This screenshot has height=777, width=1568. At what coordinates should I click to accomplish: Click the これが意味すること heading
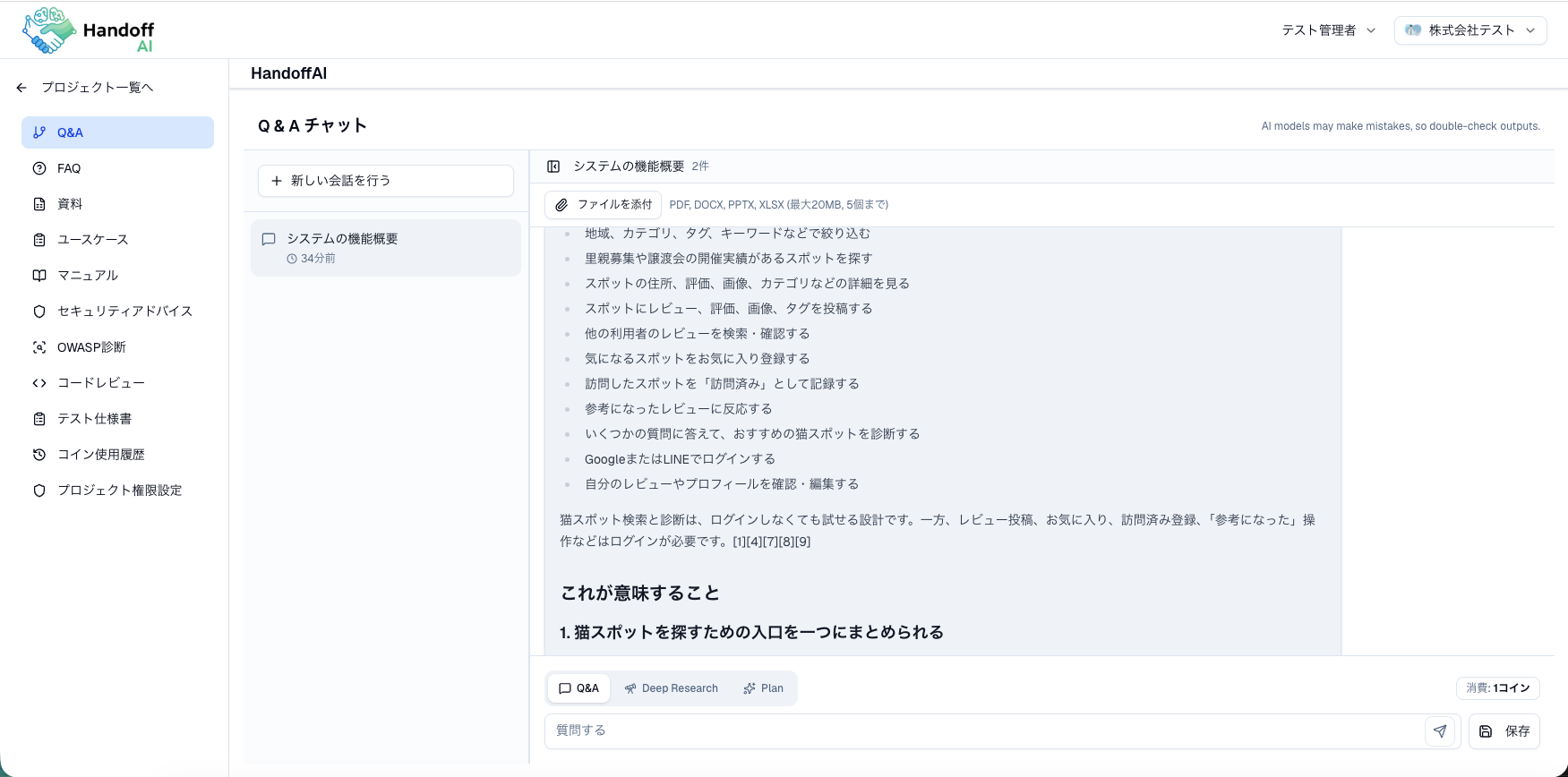(x=640, y=593)
